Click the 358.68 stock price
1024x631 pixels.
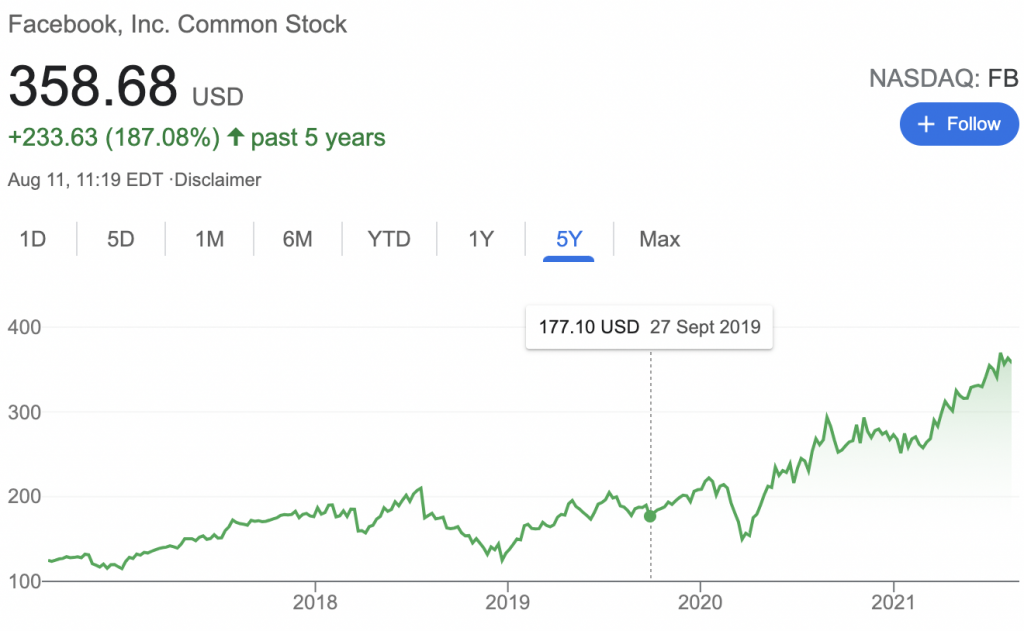93,89
